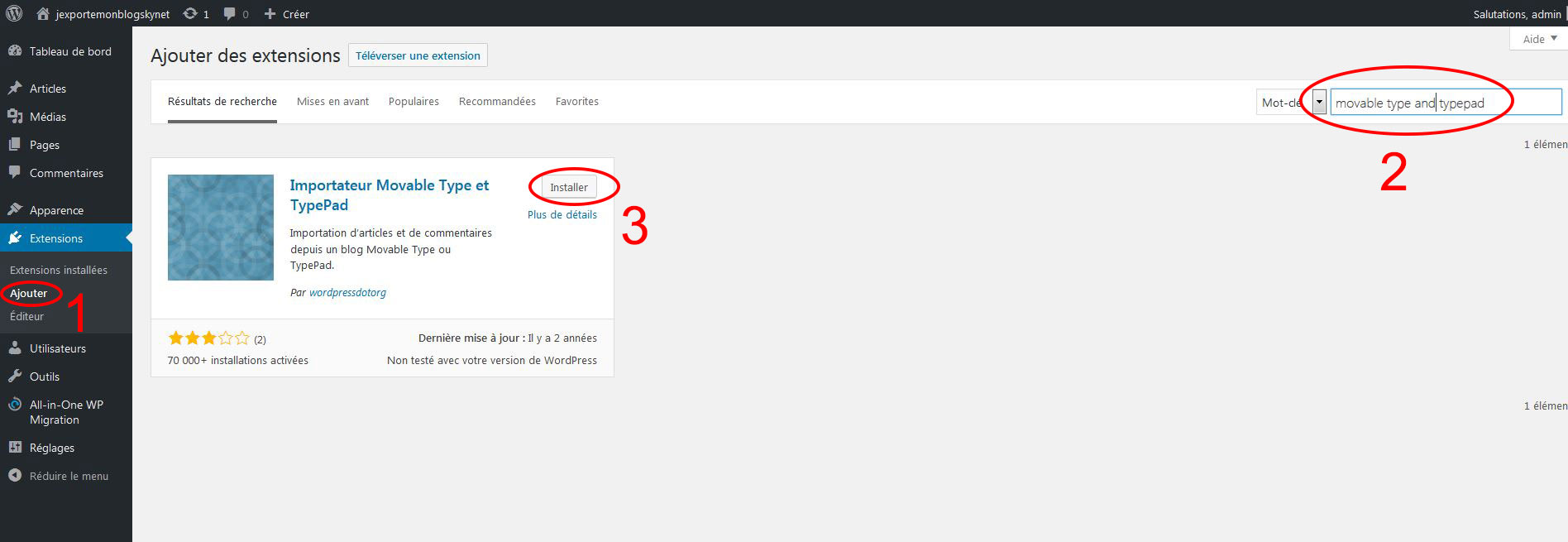The height and width of the screenshot is (542, 1568).
Task: Click the Réduire le menu collapse arrow
Action: coord(15,476)
